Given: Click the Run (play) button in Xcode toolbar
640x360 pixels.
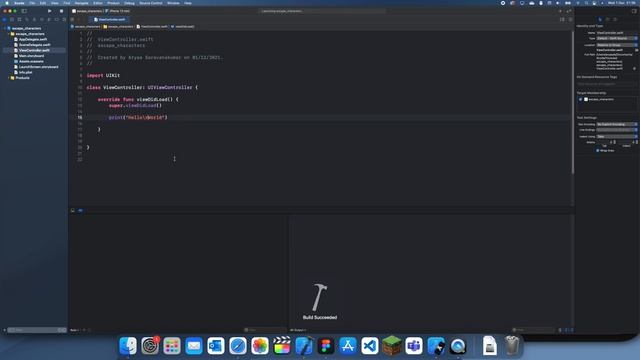Looking at the screenshot, I should (x=50, y=11).
